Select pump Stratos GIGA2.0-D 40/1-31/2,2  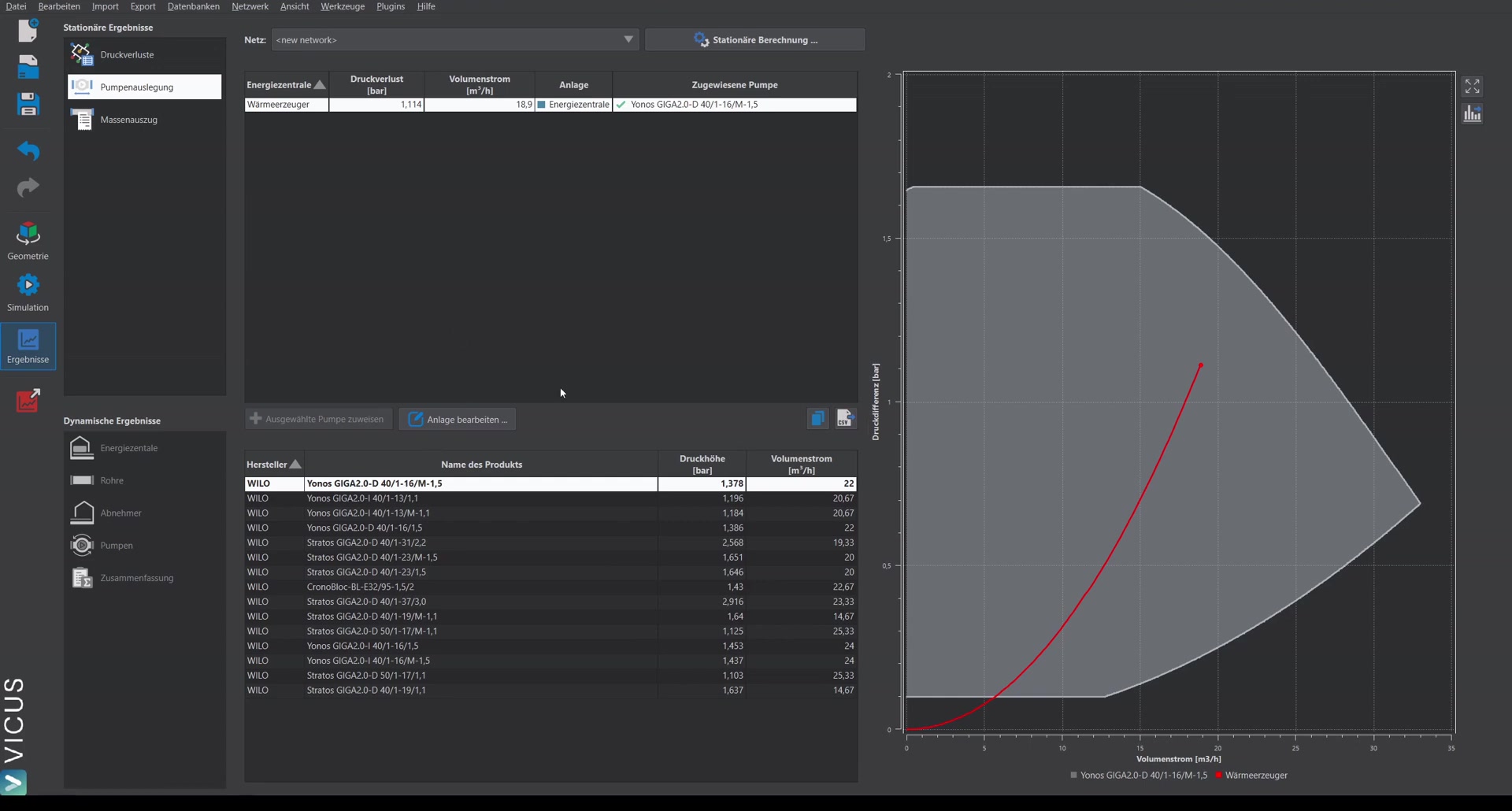point(550,543)
